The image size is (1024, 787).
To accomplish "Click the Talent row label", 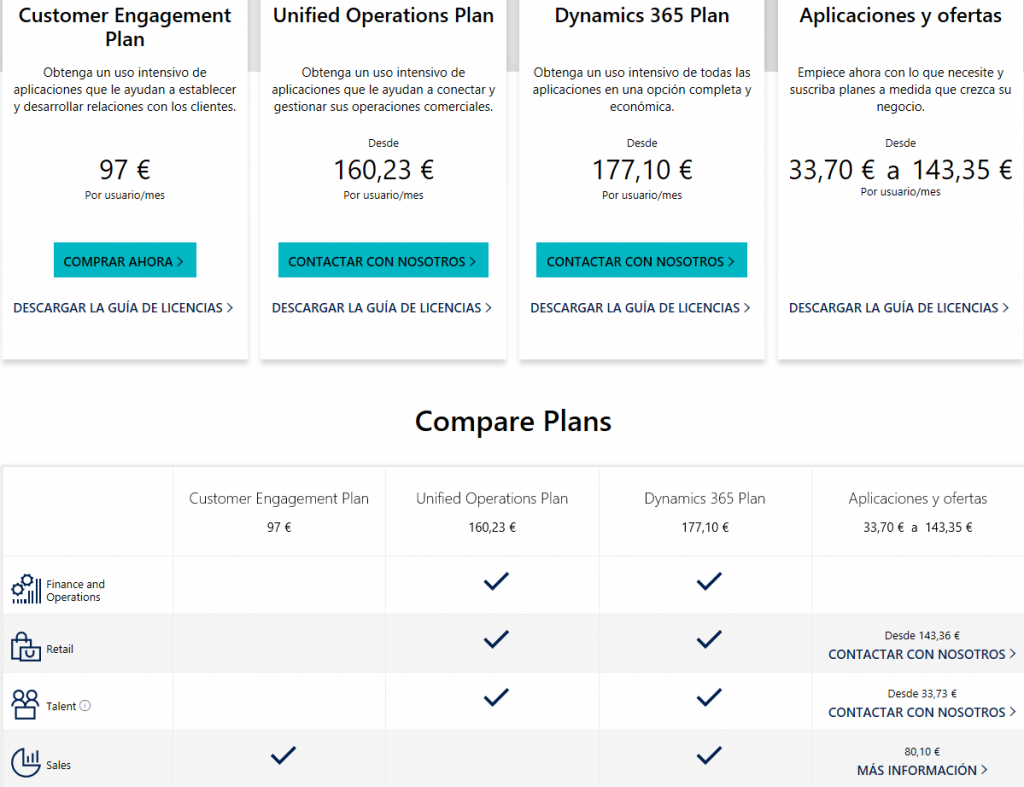I will click(x=61, y=706).
